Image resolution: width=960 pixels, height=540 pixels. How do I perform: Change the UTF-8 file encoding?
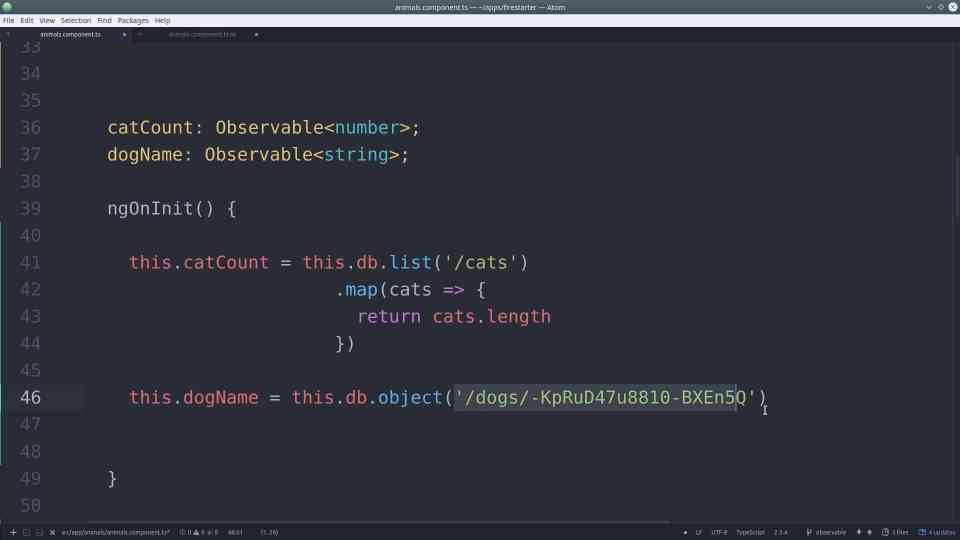pyautogui.click(x=719, y=532)
